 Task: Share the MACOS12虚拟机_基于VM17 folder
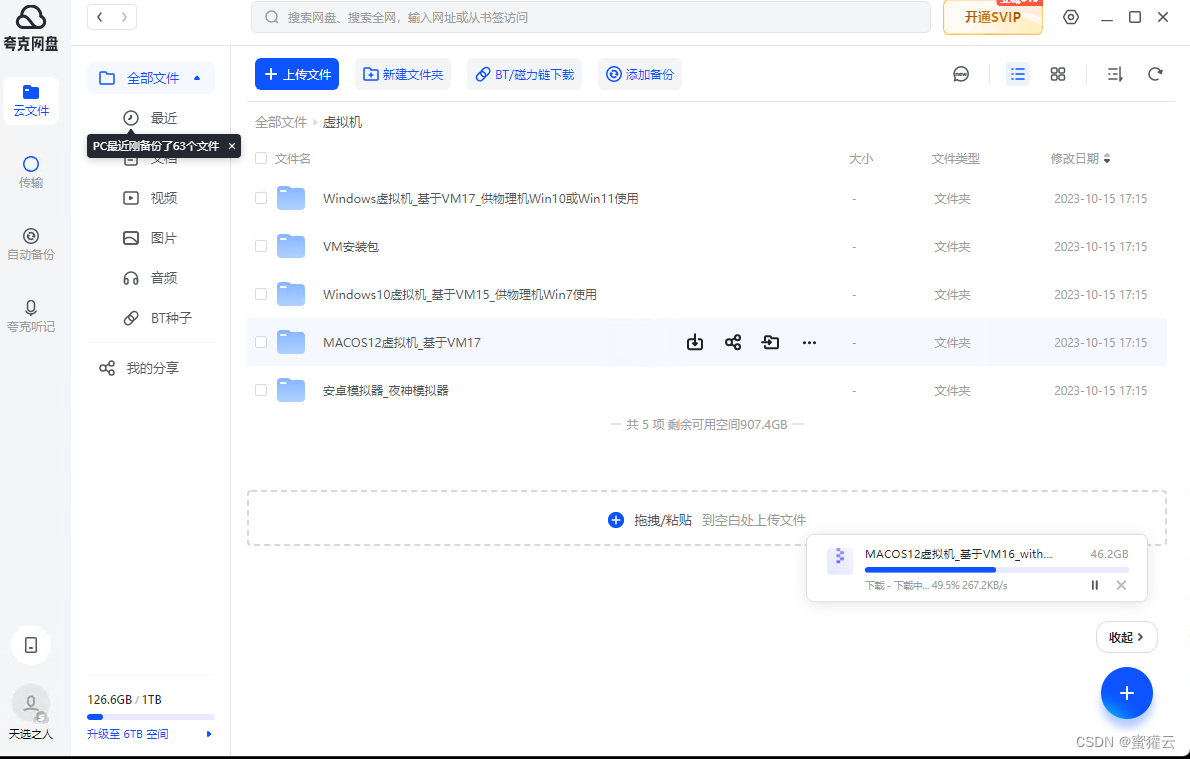coord(732,342)
